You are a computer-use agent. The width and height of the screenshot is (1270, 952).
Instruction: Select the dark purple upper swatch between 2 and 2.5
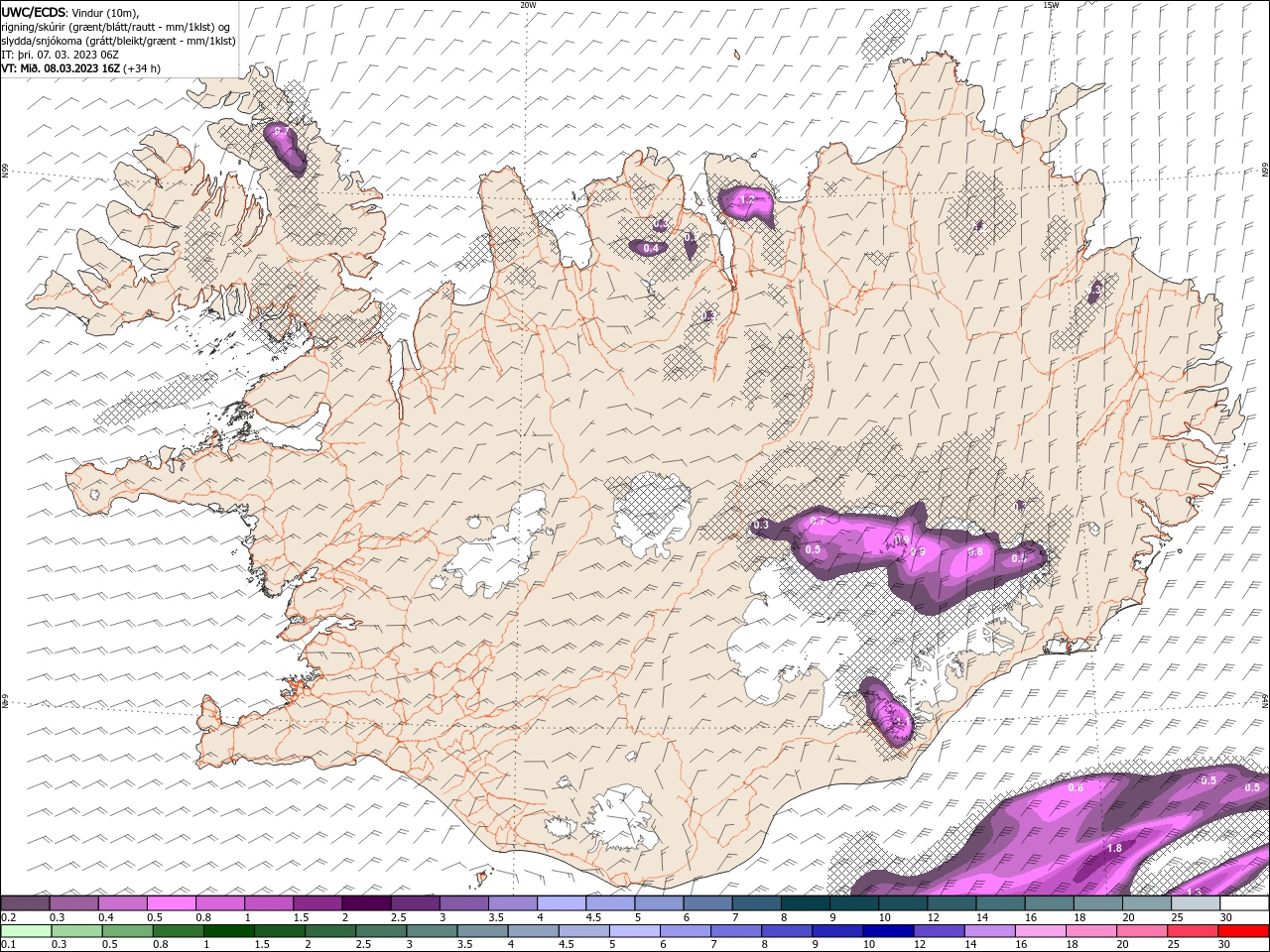coord(366,903)
